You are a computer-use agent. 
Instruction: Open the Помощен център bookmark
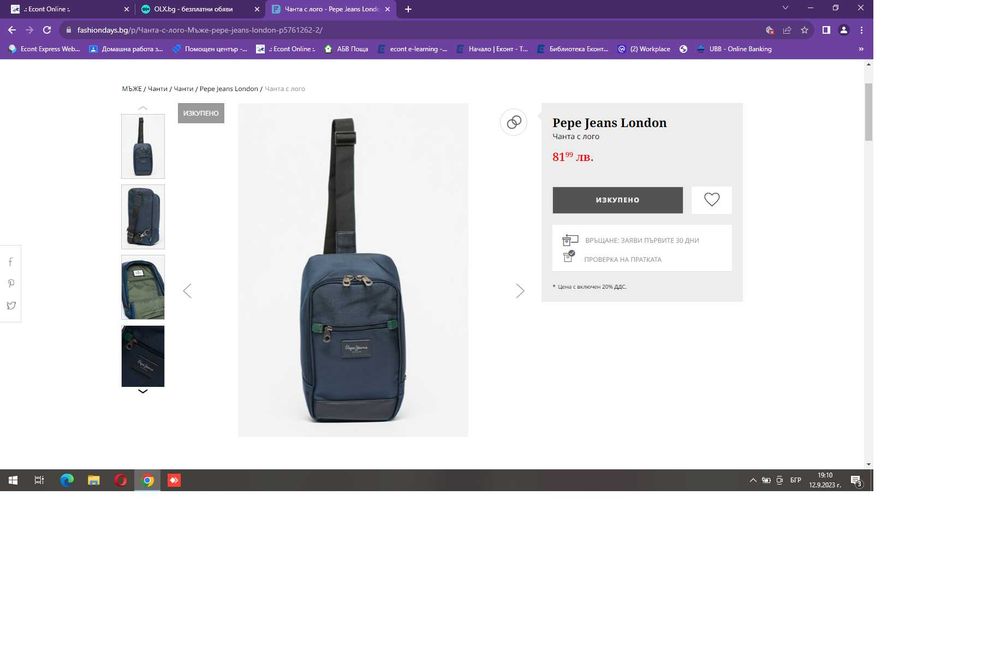pos(209,49)
